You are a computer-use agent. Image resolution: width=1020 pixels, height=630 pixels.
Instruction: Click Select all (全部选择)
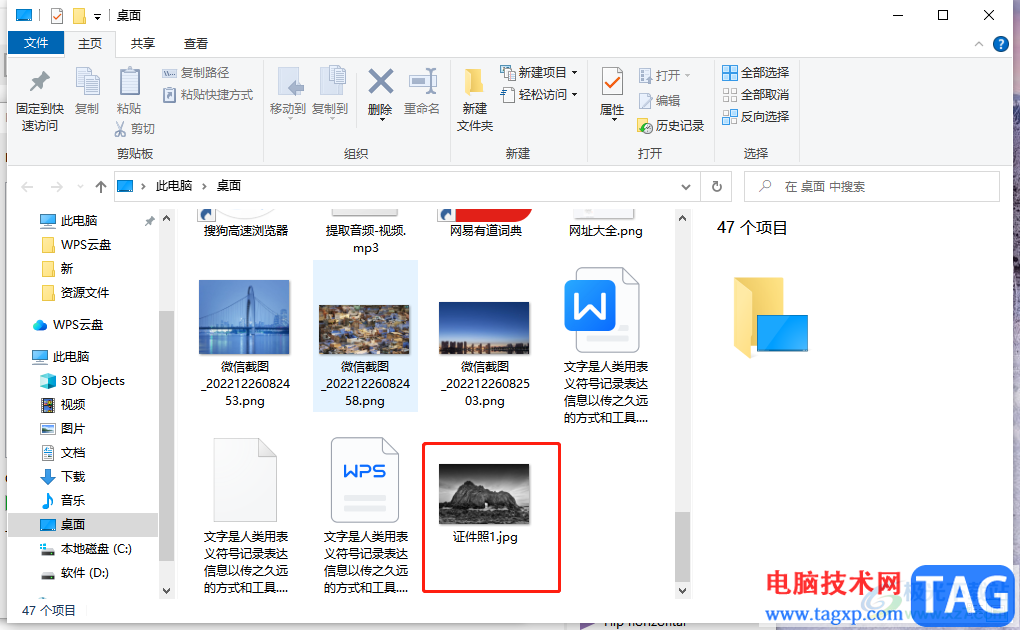click(x=755, y=73)
